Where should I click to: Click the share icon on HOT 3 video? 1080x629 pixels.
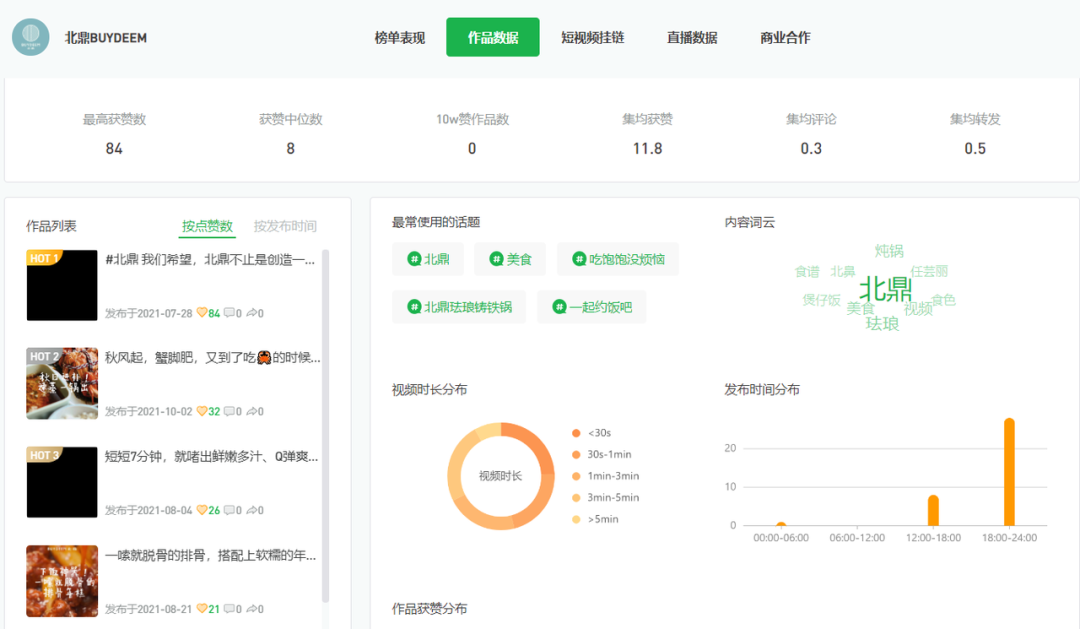tap(251, 510)
